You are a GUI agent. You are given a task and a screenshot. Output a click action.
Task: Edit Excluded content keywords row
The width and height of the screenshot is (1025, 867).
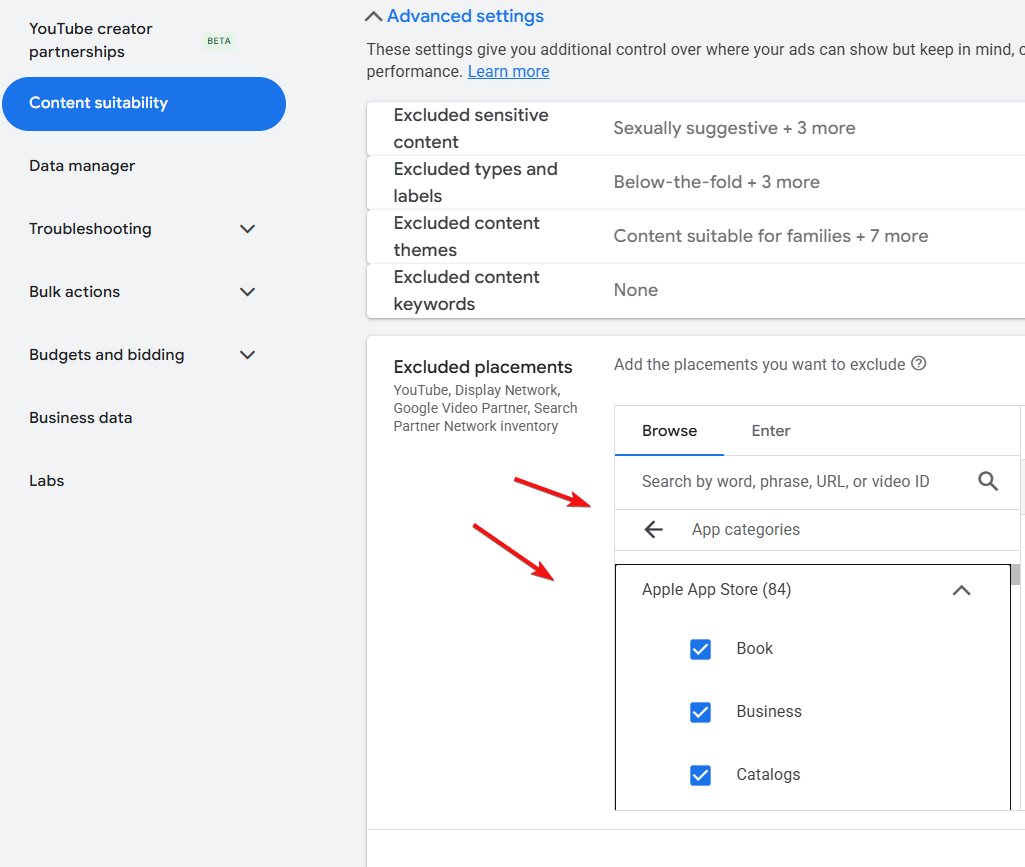696,291
